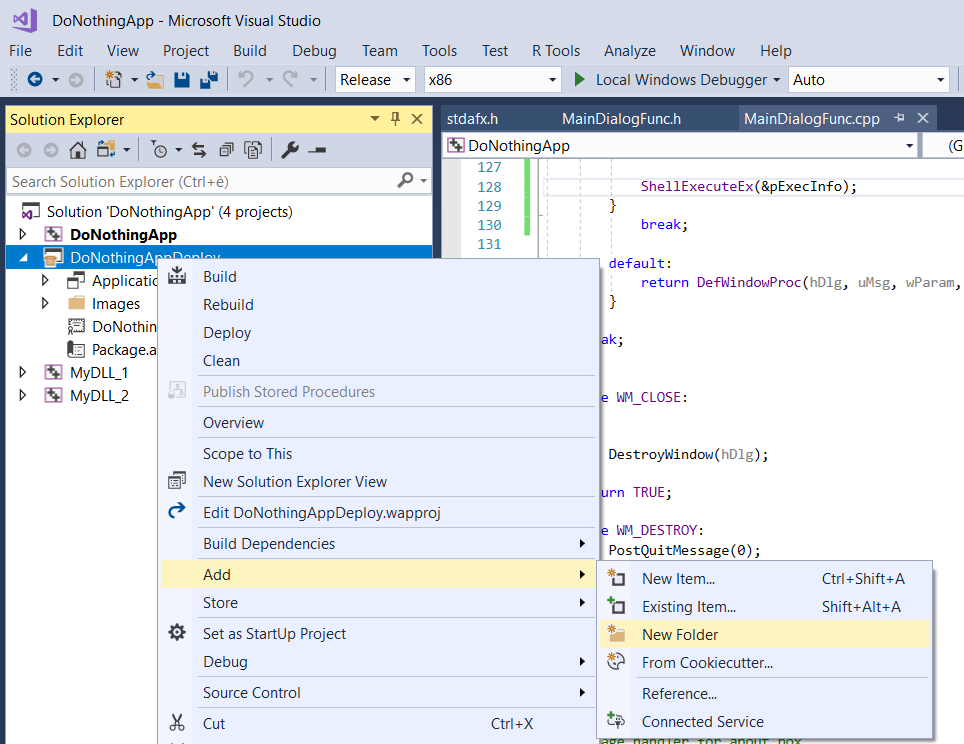The width and height of the screenshot is (964, 744).
Task: Click the search magnifier icon in Solution Explorer
Action: pyautogui.click(x=405, y=180)
